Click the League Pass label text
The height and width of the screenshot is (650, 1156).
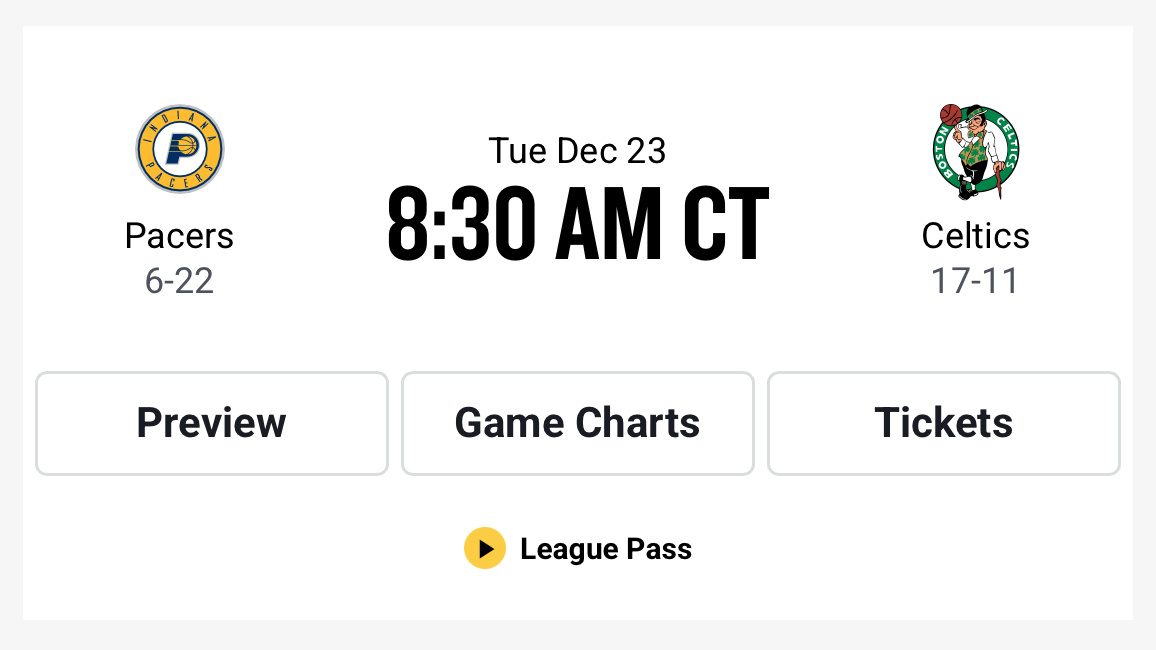(606, 548)
